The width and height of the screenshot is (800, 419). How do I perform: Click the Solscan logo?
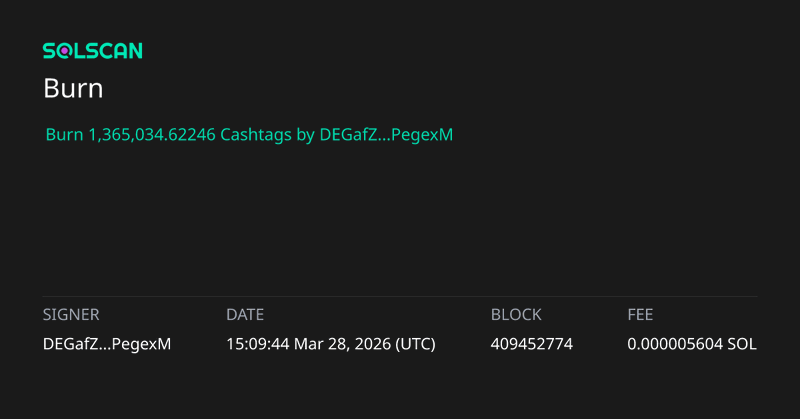92,51
